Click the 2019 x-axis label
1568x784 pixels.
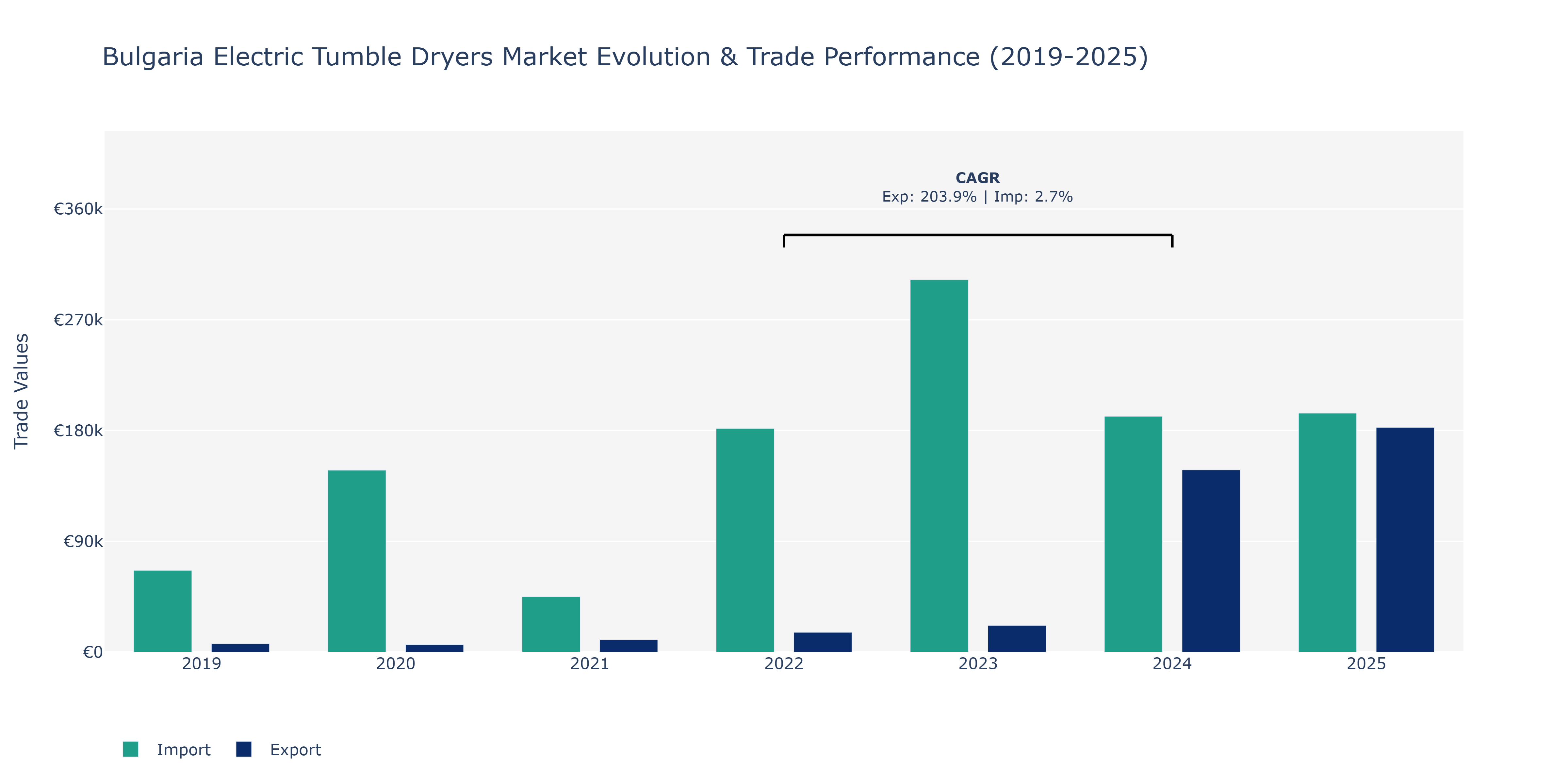202,664
